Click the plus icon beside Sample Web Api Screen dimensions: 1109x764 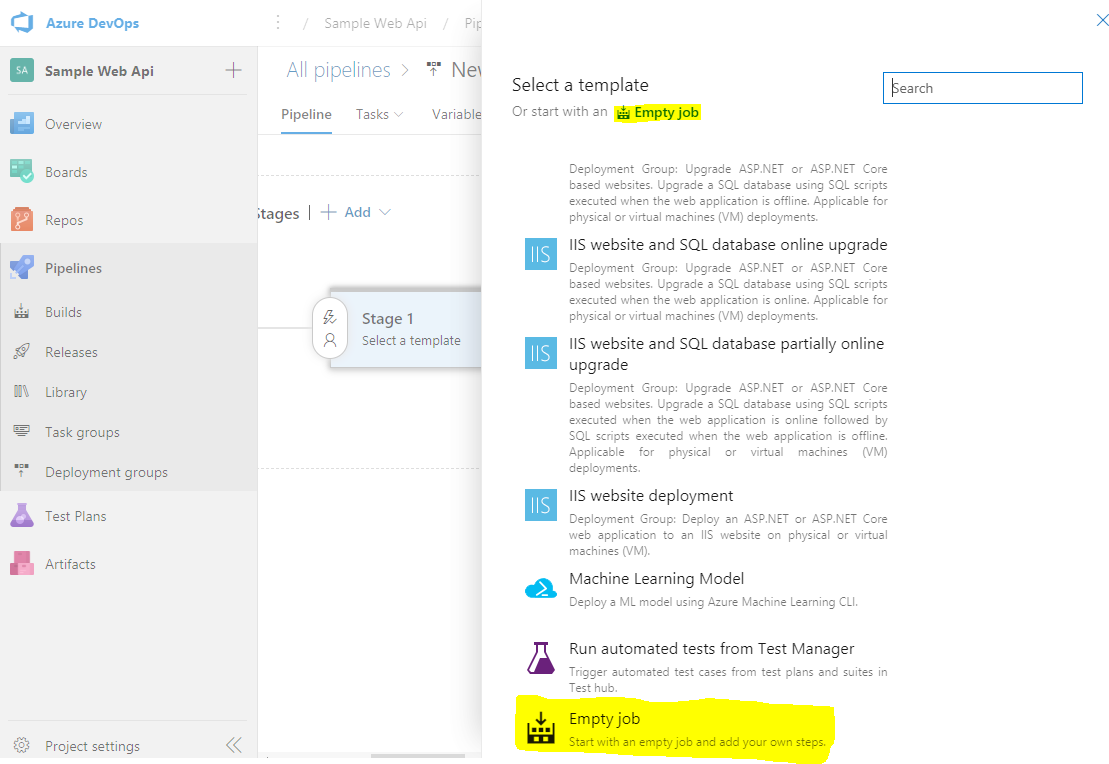[x=233, y=71]
